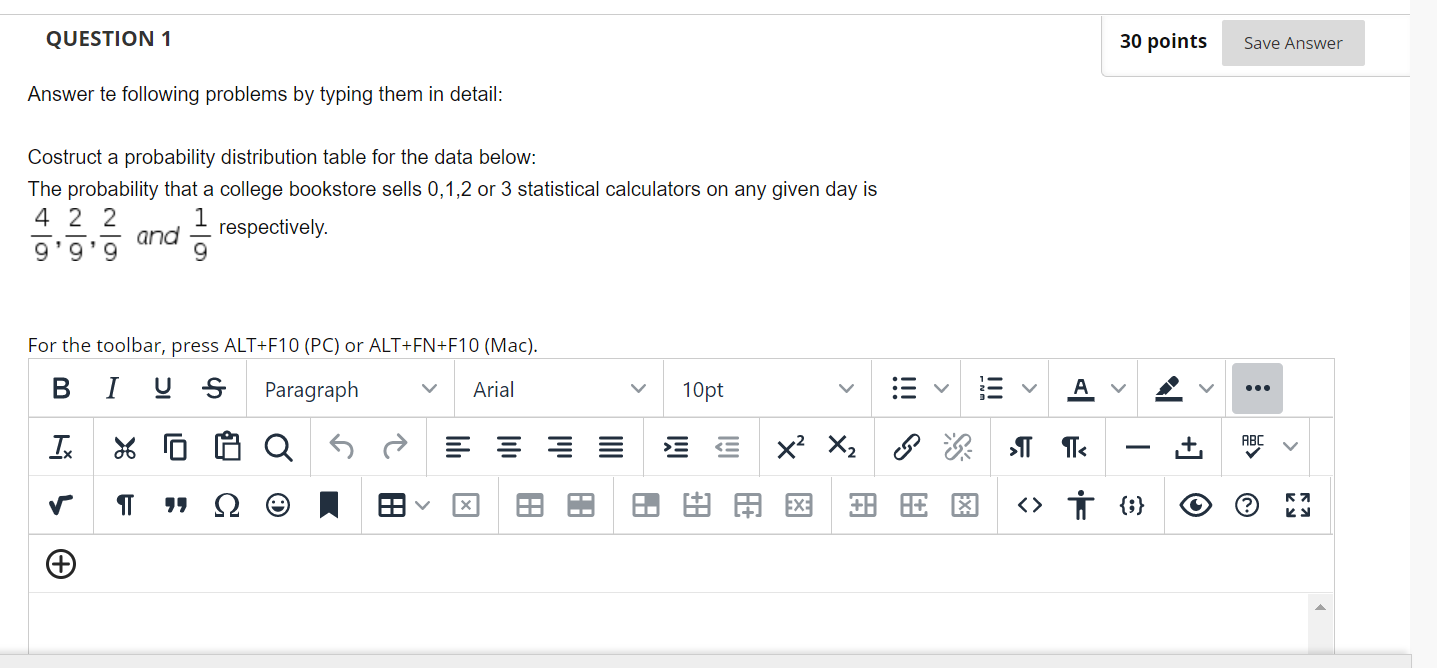Decrease paragraph indent
This screenshot has height=668, width=1437.
click(727, 449)
